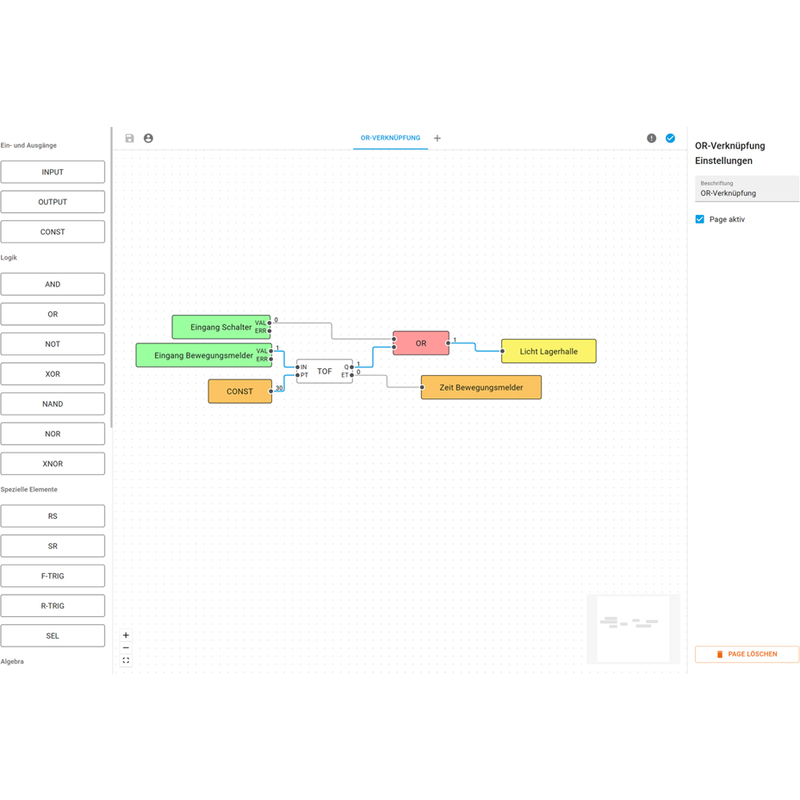Viewport: 800px width, 800px height.
Task: Open the user account icon
Action: pos(148,138)
